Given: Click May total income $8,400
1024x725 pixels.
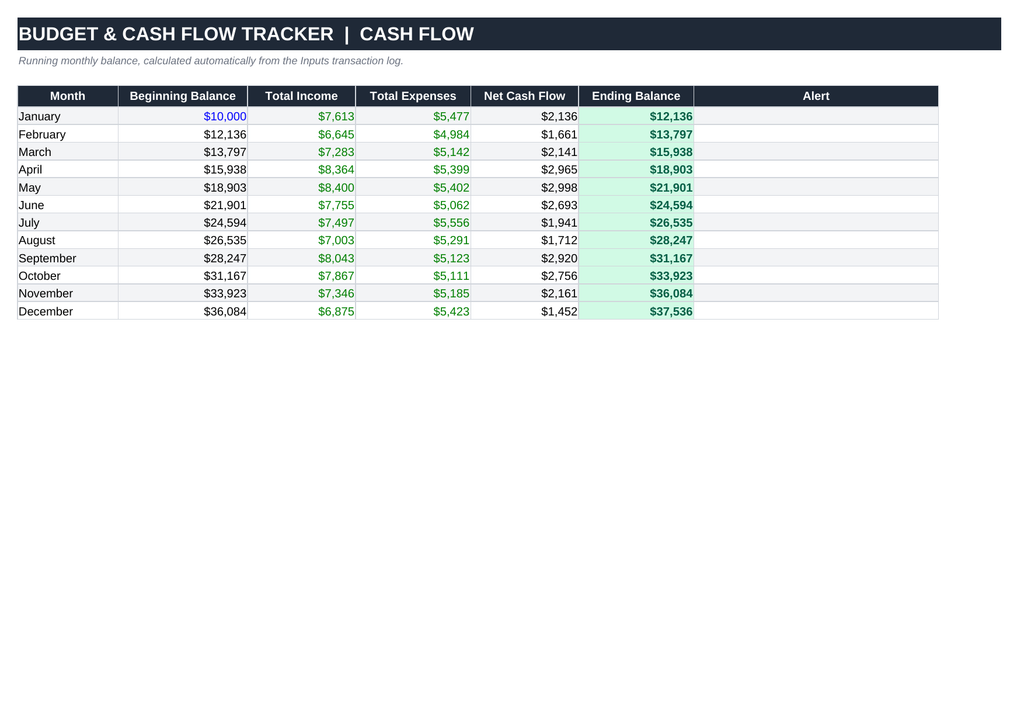Looking at the screenshot, I should [x=302, y=187].
